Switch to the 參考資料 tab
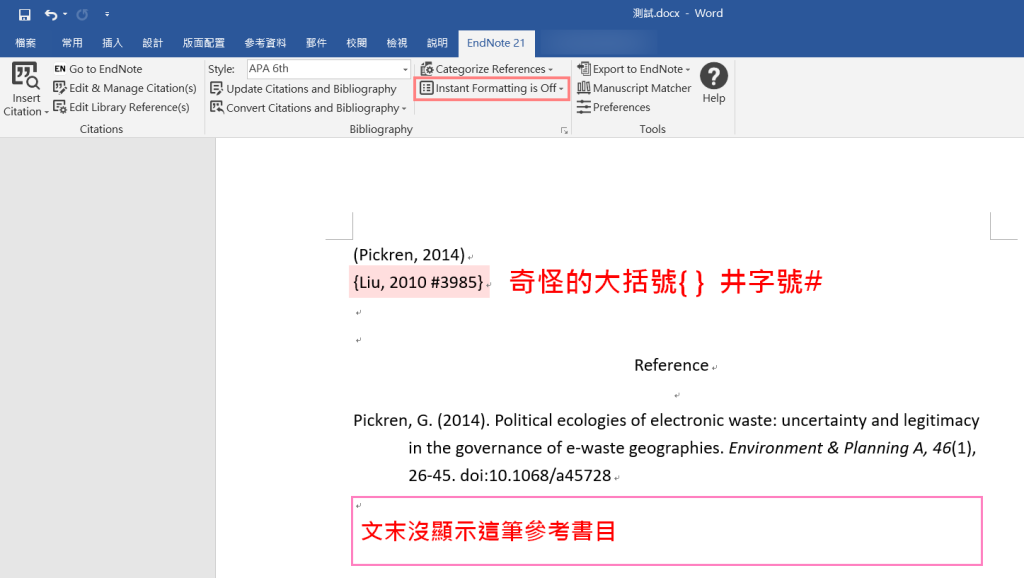This screenshot has width=1024, height=578. tap(265, 43)
